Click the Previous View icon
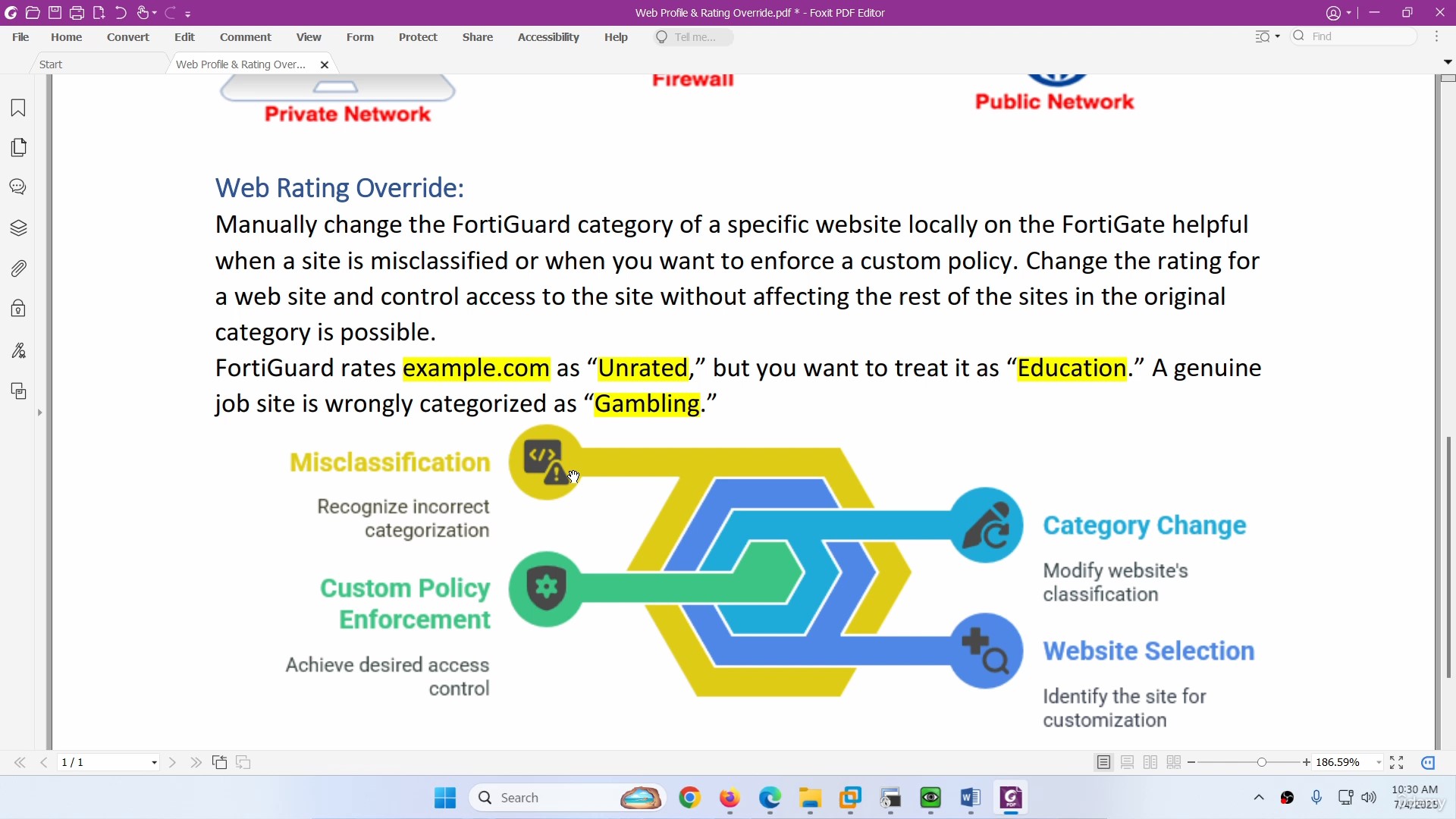 click(x=220, y=762)
